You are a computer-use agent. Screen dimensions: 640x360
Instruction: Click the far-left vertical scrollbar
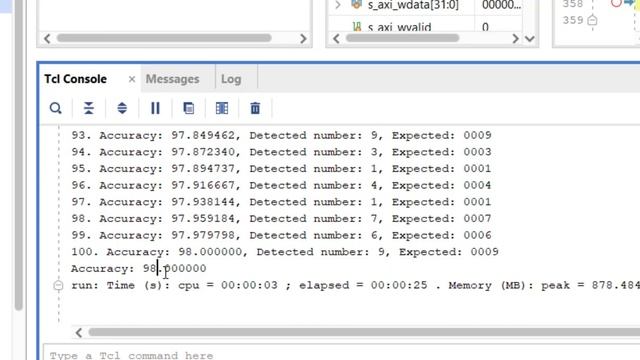pyautogui.click(x=19, y=155)
